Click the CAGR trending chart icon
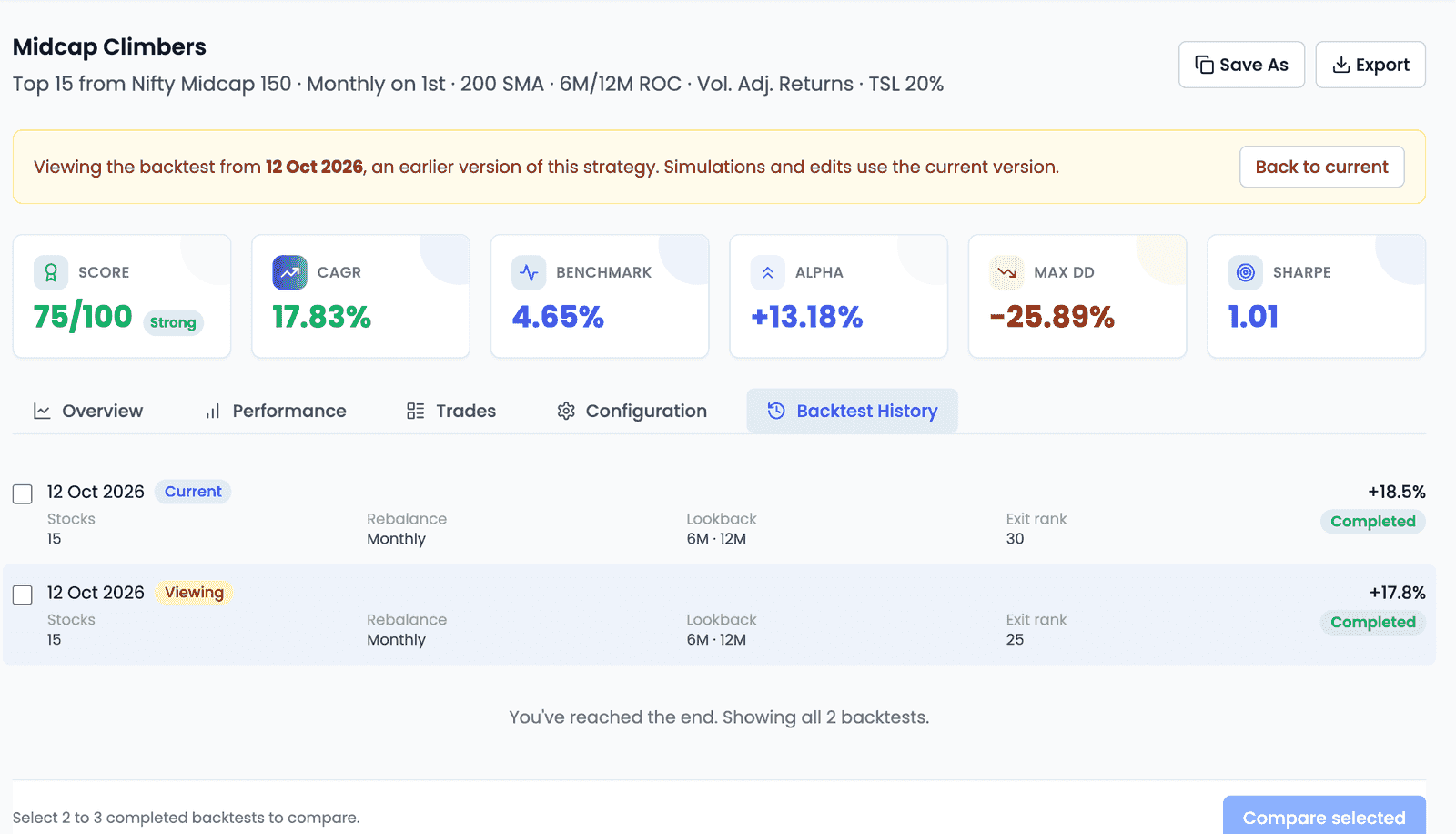This screenshot has width=1456, height=834. (289, 272)
